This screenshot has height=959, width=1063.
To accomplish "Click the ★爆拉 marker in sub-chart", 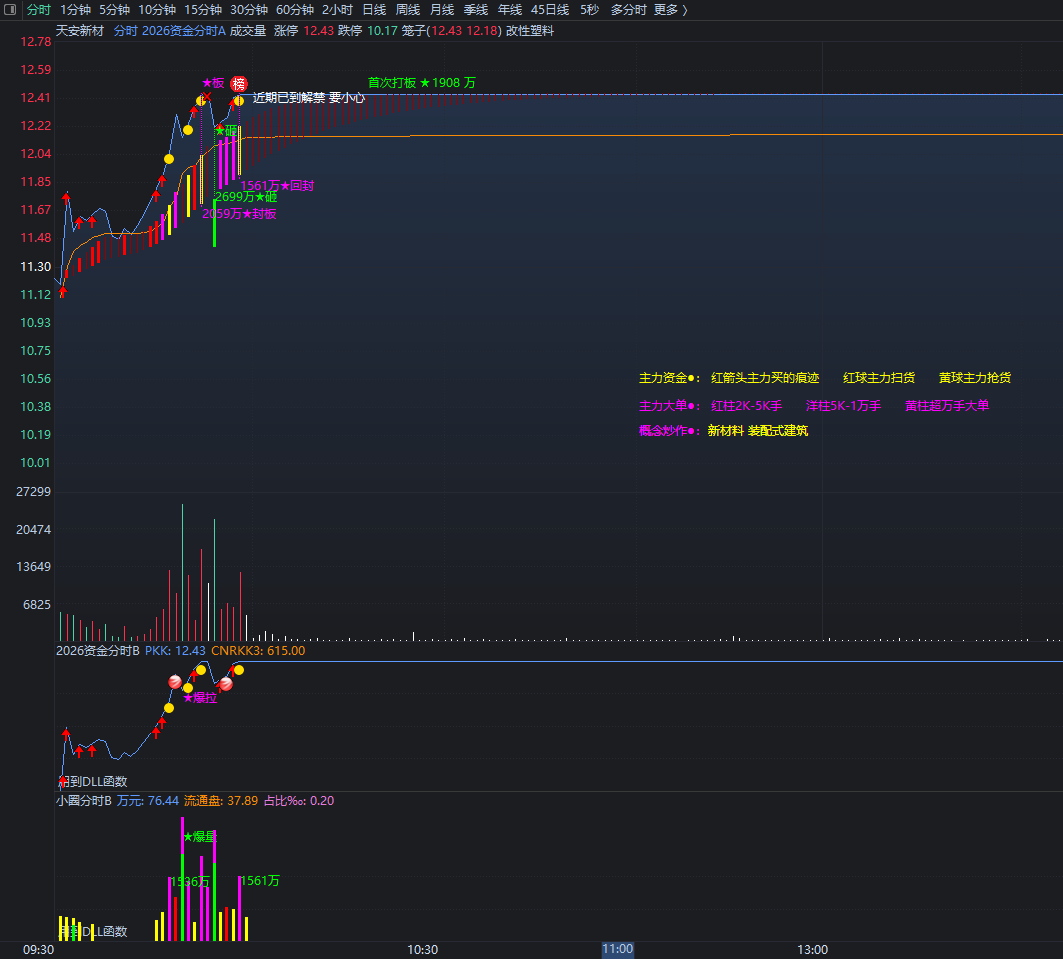I will [x=200, y=698].
